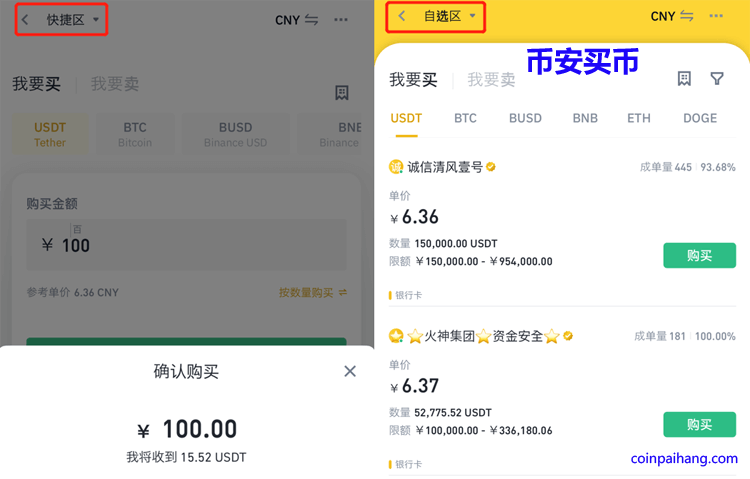Select the BNB coin tab
Image resolution: width=750 pixels, height=479 pixels.
click(x=585, y=118)
